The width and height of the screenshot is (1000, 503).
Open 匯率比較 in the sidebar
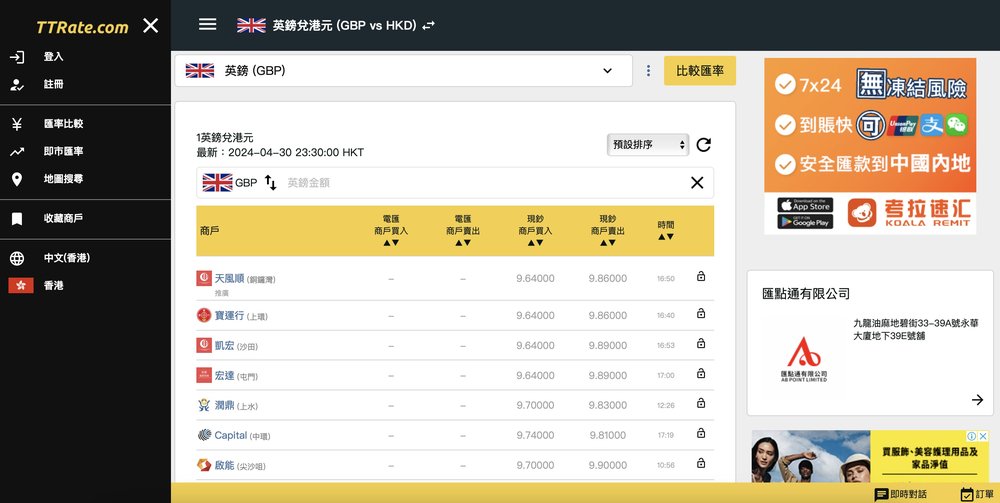[x=63, y=124]
